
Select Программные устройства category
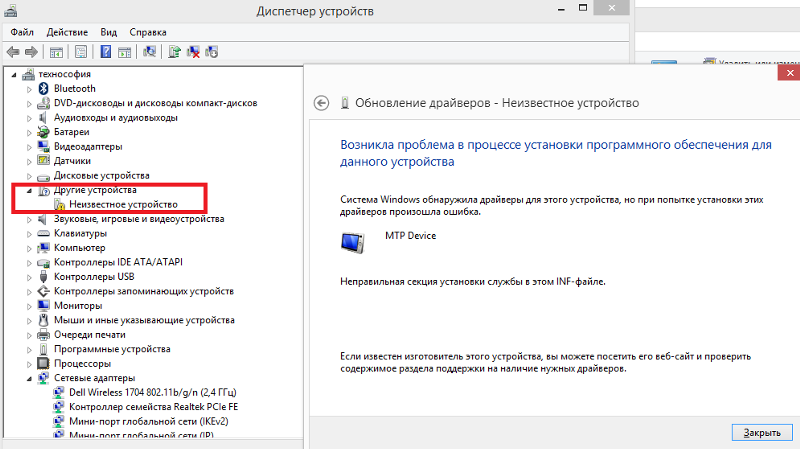click(x=112, y=349)
